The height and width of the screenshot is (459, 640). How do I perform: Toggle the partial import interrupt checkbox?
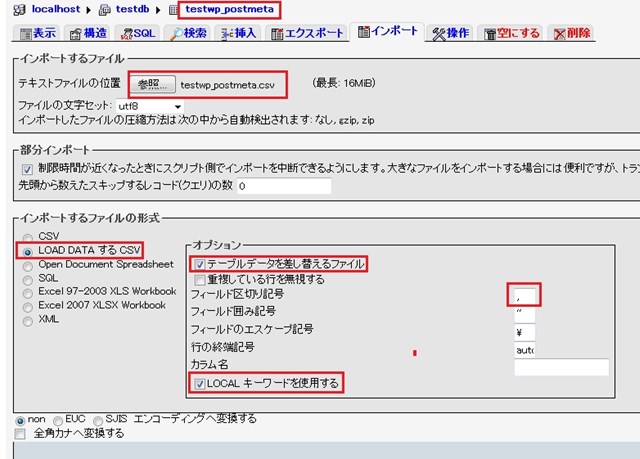click(x=27, y=169)
